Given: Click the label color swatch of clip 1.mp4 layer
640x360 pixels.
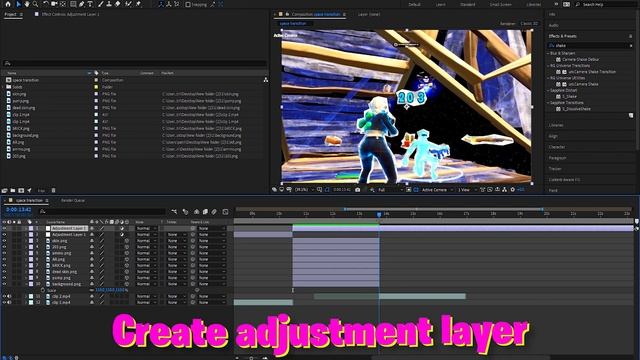Looking at the screenshot, I should tap(31, 302).
